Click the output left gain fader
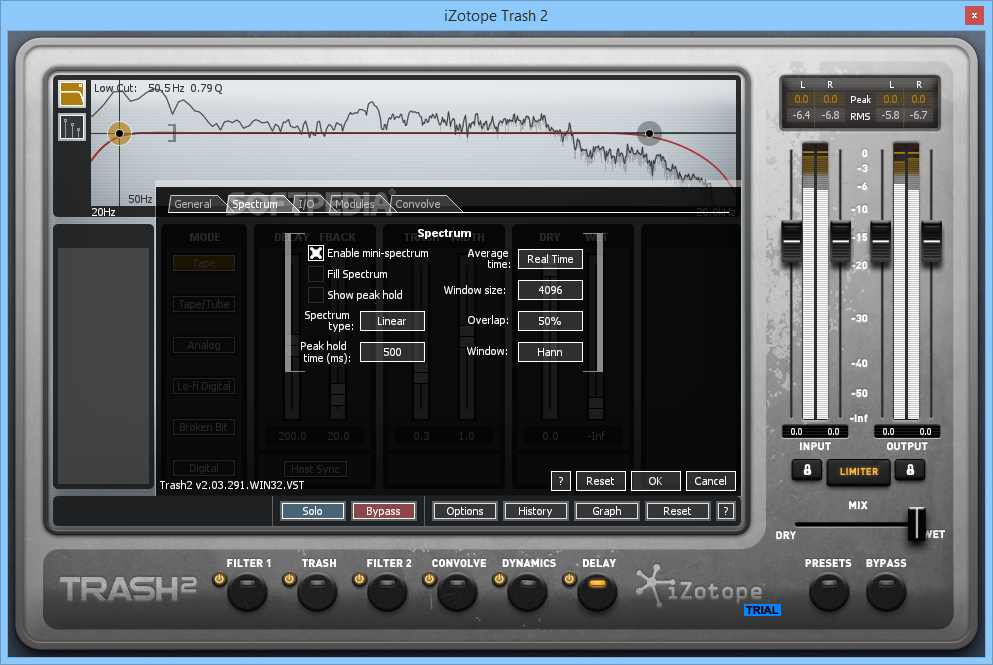The width and height of the screenshot is (993, 665). coord(881,241)
